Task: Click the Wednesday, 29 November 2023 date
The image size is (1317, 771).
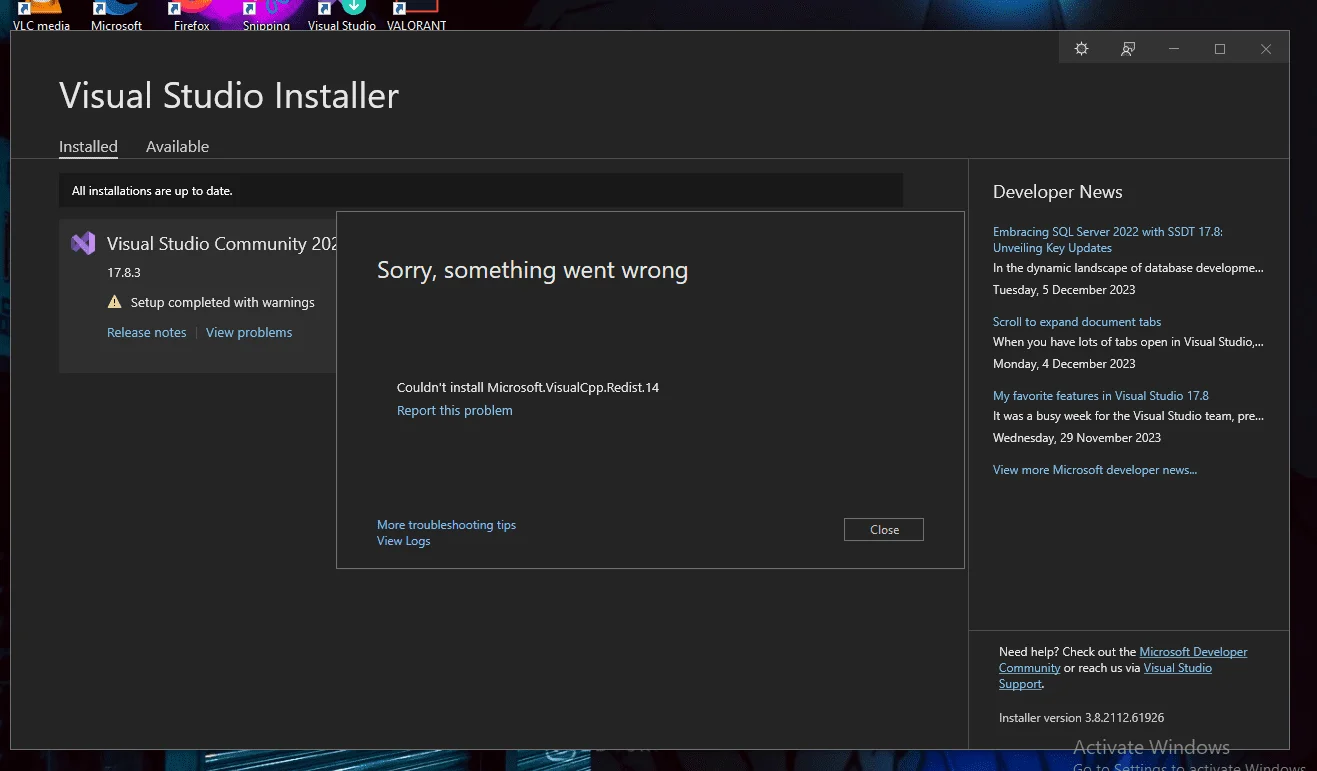Action: coord(1077,438)
